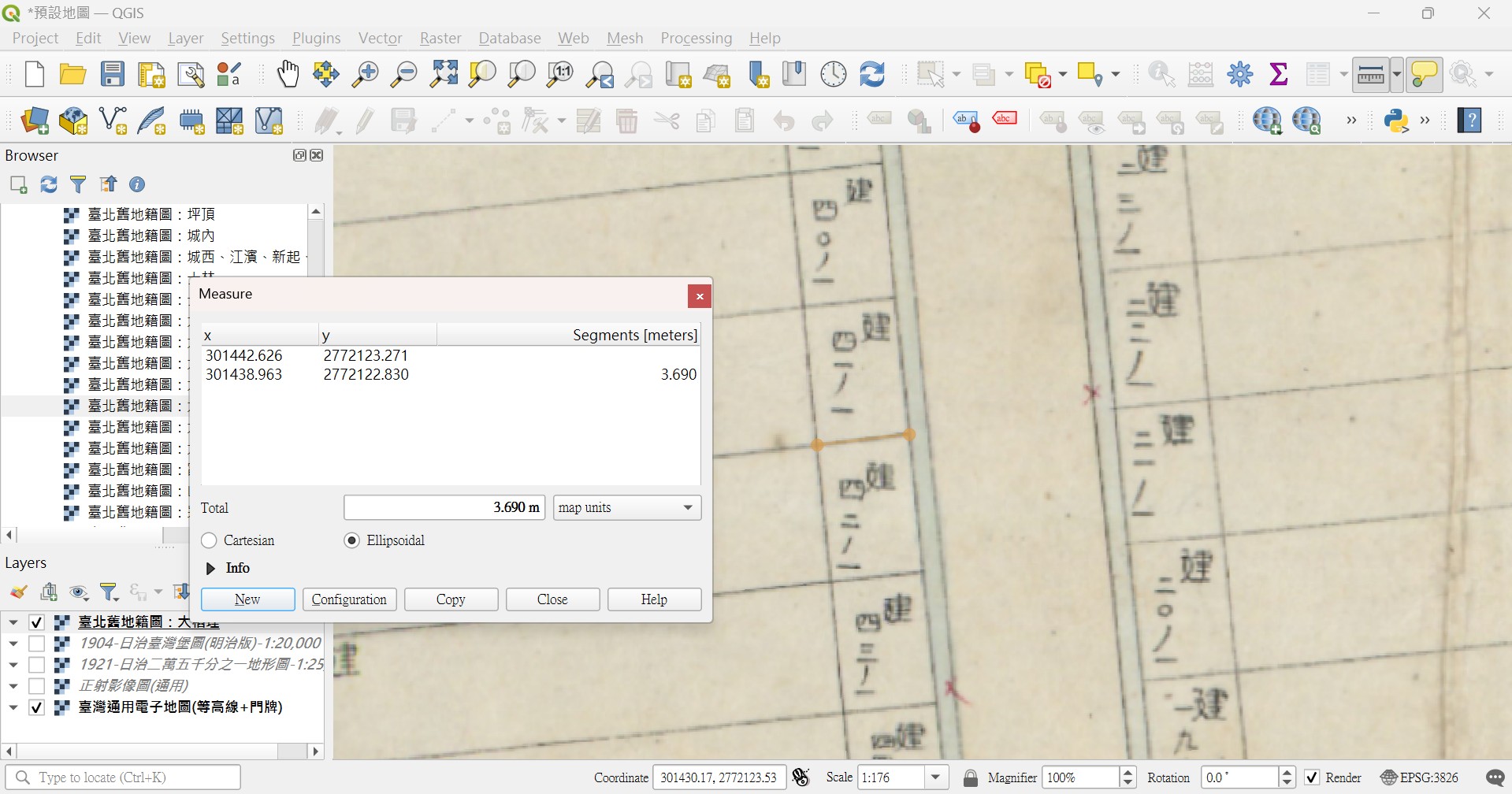Open the Raster menu

coord(440,38)
